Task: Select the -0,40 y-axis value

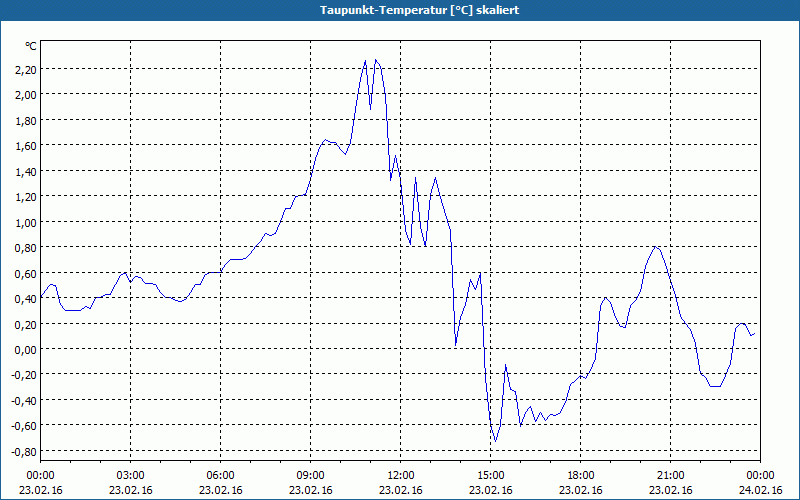Action: (x=24, y=401)
